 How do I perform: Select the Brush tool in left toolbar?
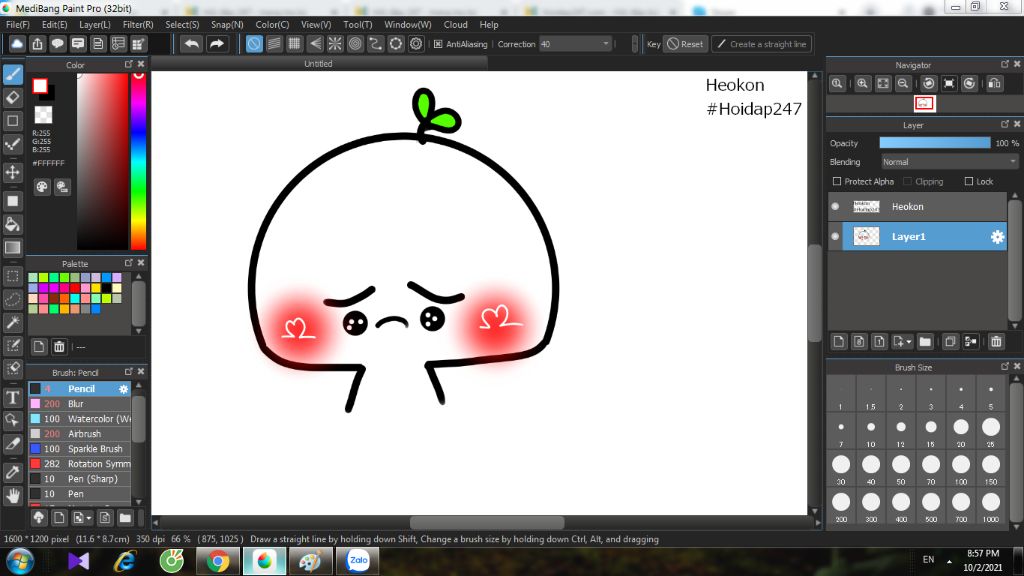coord(12,74)
